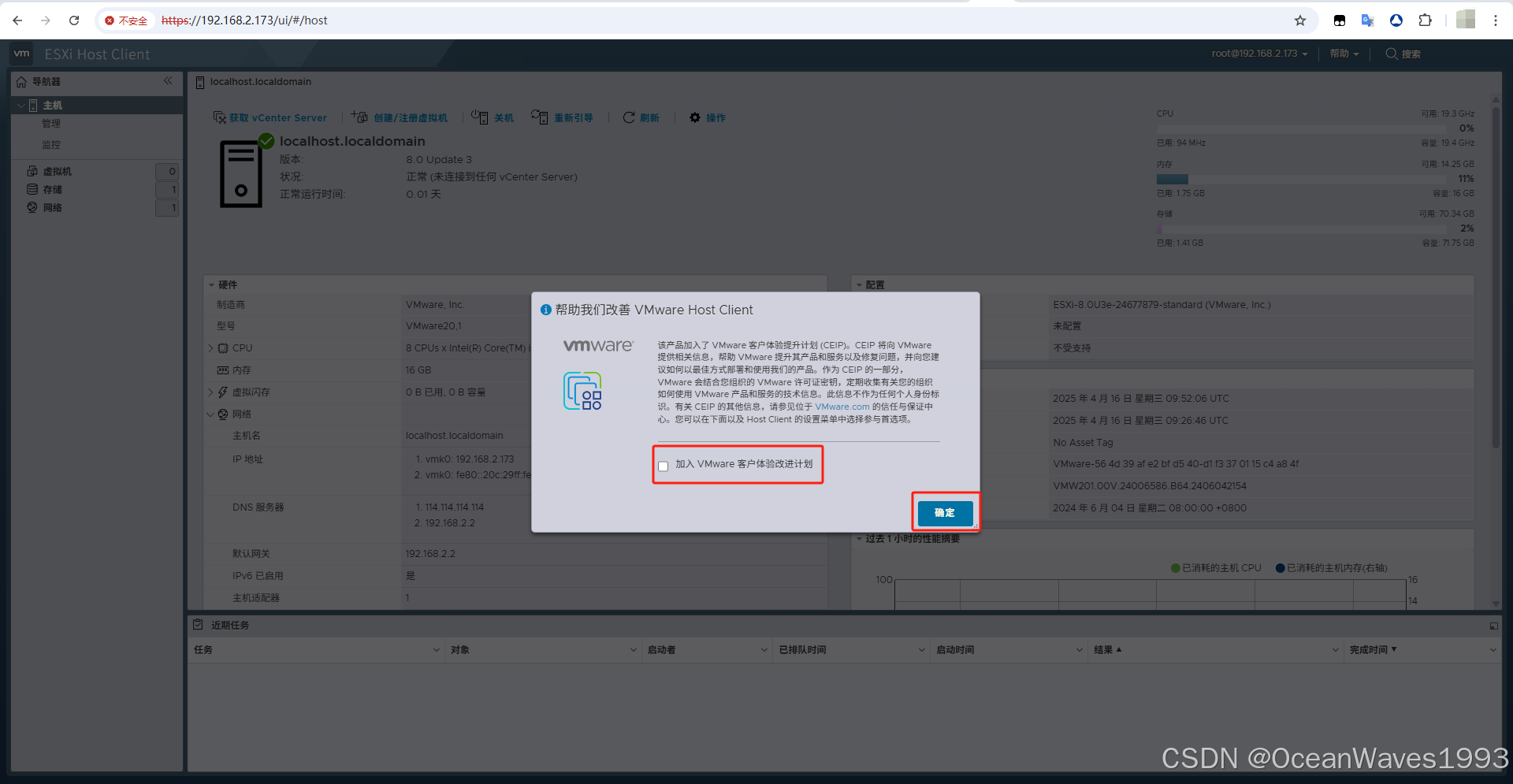Open 网络 in the navigator
Image resolution: width=1513 pixels, height=784 pixels.
click(52, 207)
